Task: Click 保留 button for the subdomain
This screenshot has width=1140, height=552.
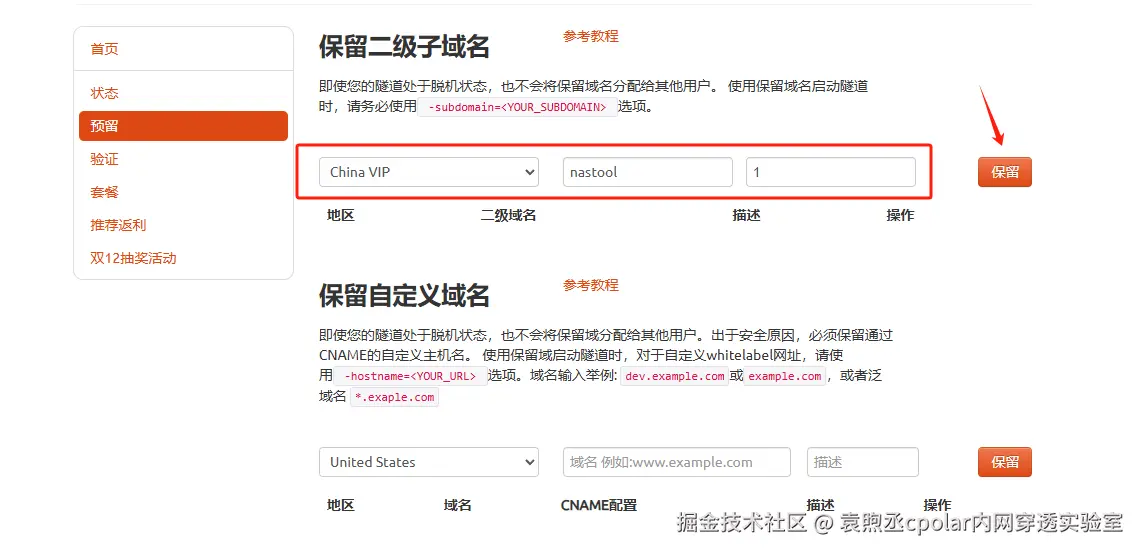Action: pos(1005,172)
